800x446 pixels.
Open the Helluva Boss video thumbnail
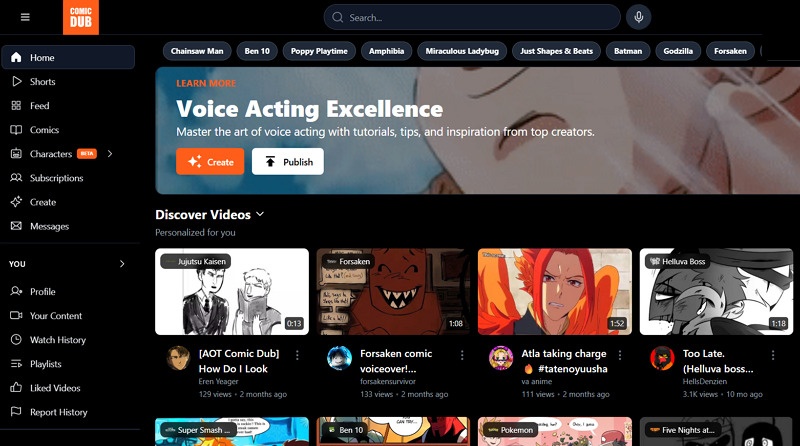pos(716,291)
